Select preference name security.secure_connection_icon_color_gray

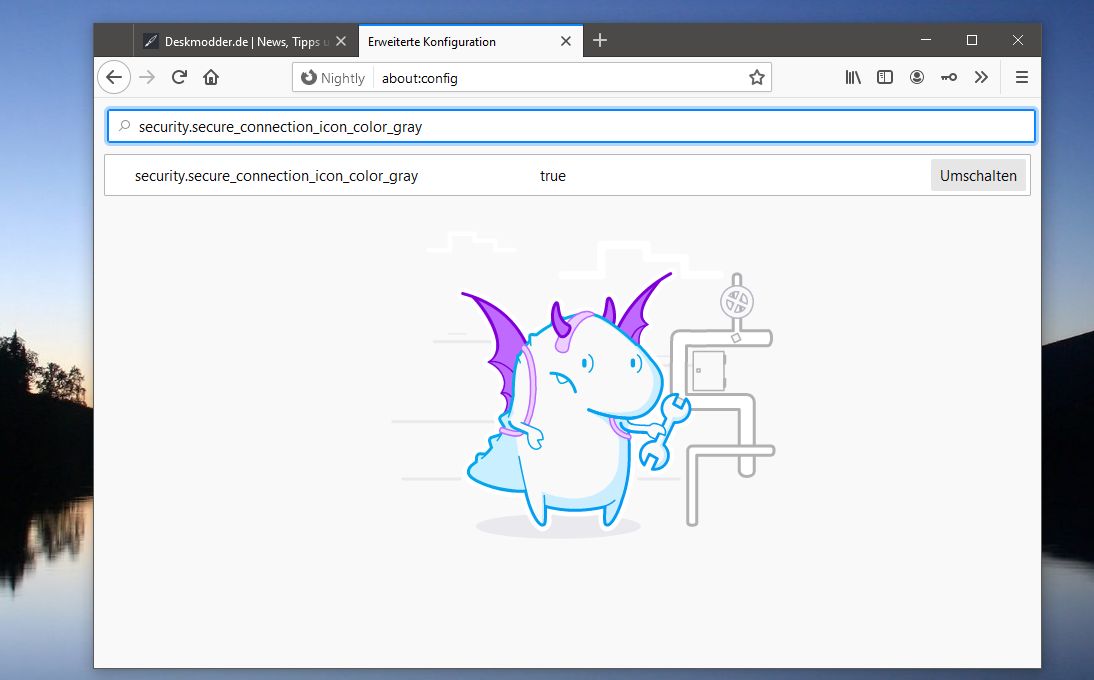(x=276, y=176)
